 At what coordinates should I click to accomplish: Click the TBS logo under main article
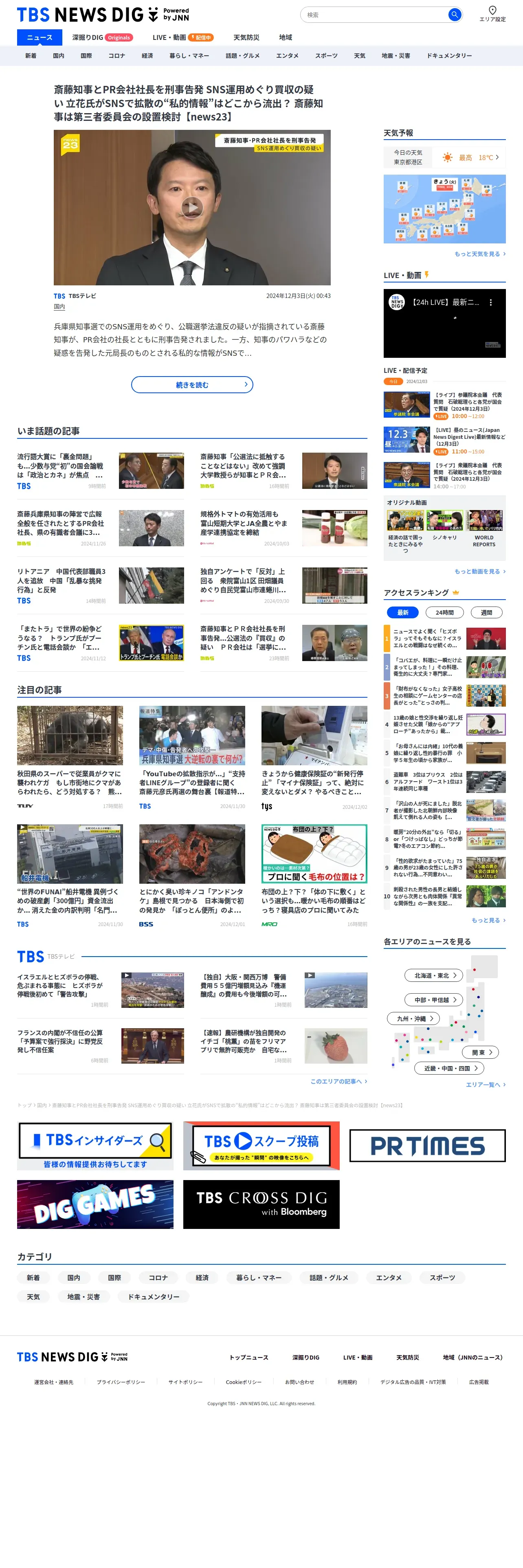coord(59,296)
